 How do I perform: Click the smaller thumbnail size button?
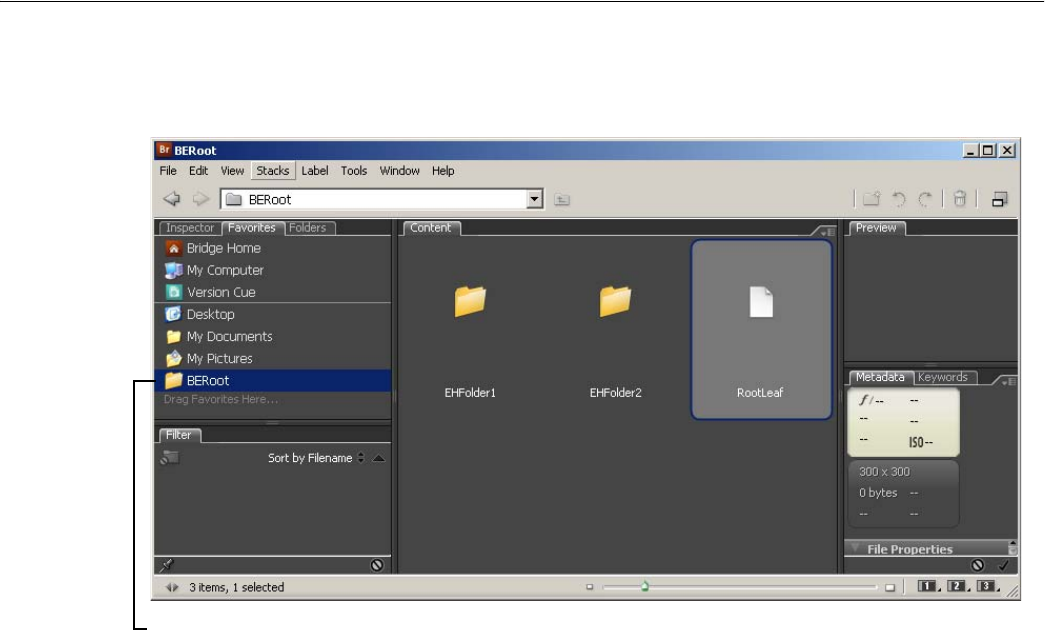589,587
